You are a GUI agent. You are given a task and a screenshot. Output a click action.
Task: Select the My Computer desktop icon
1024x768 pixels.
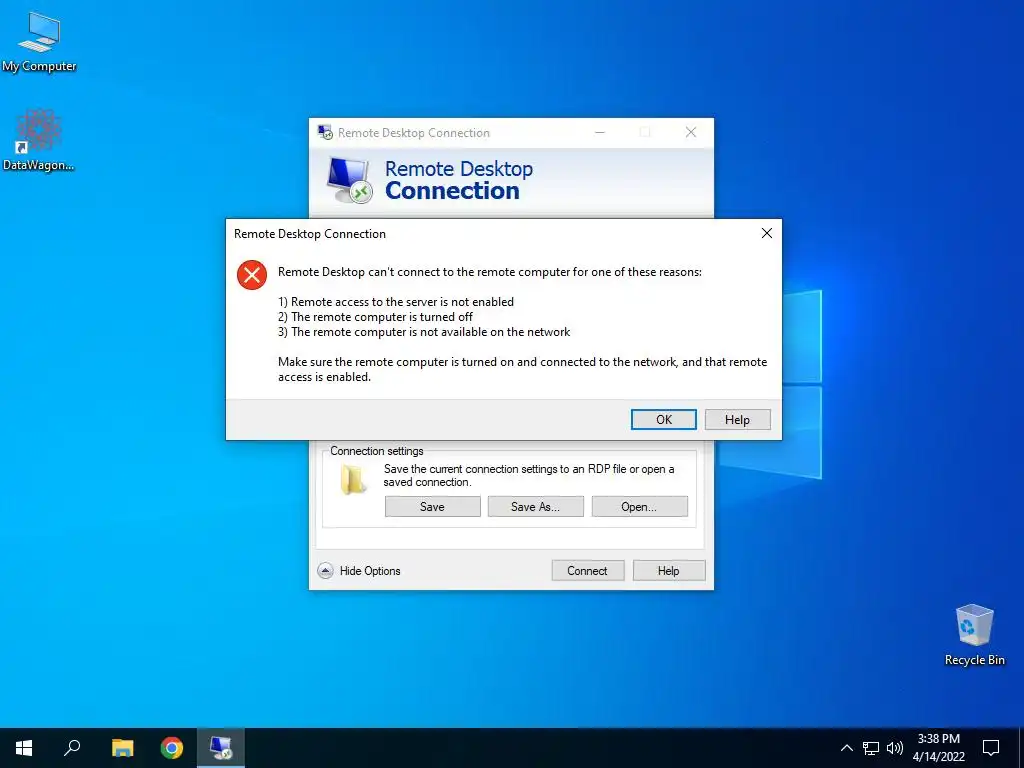39,41
